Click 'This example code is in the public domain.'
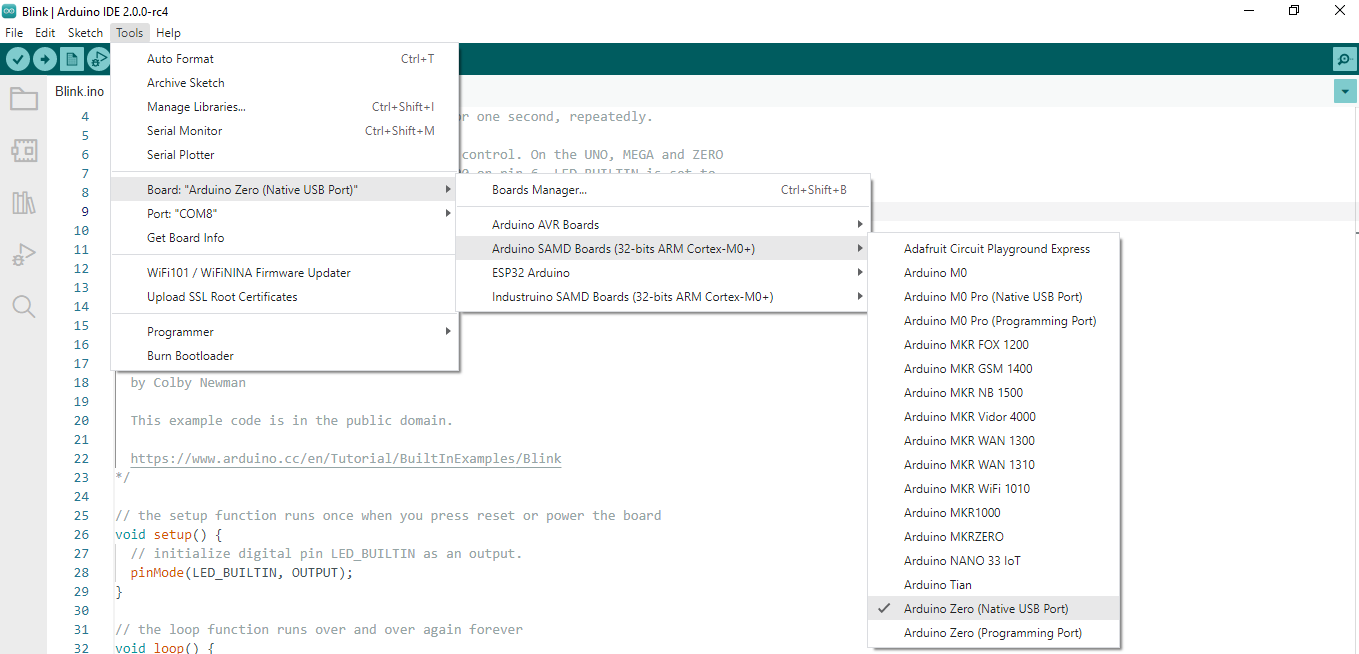This screenshot has height=654, width=1359. coord(292,421)
